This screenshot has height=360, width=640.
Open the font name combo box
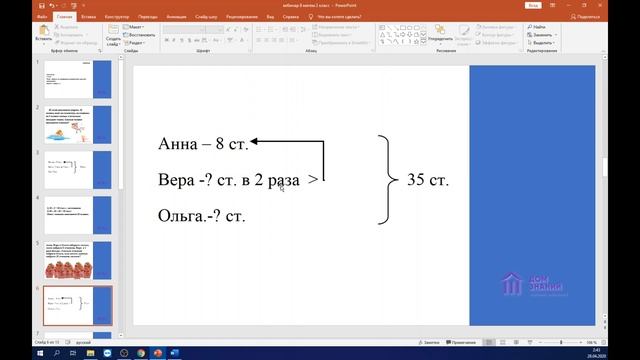[x=184, y=29]
